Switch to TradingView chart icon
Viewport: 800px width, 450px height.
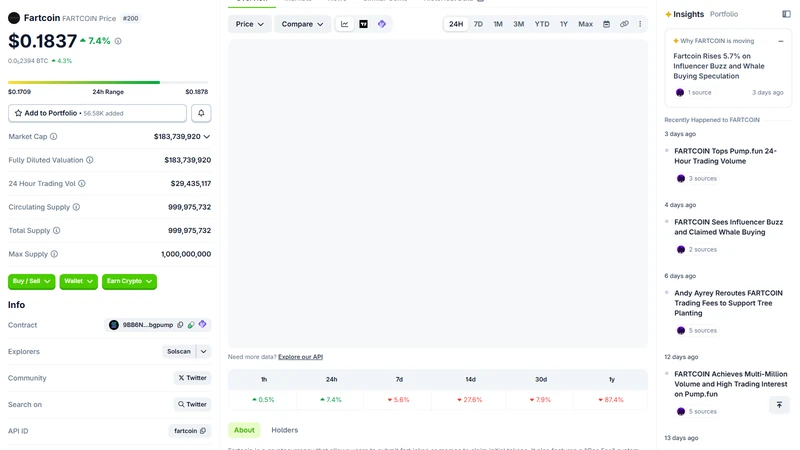(x=363, y=24)
